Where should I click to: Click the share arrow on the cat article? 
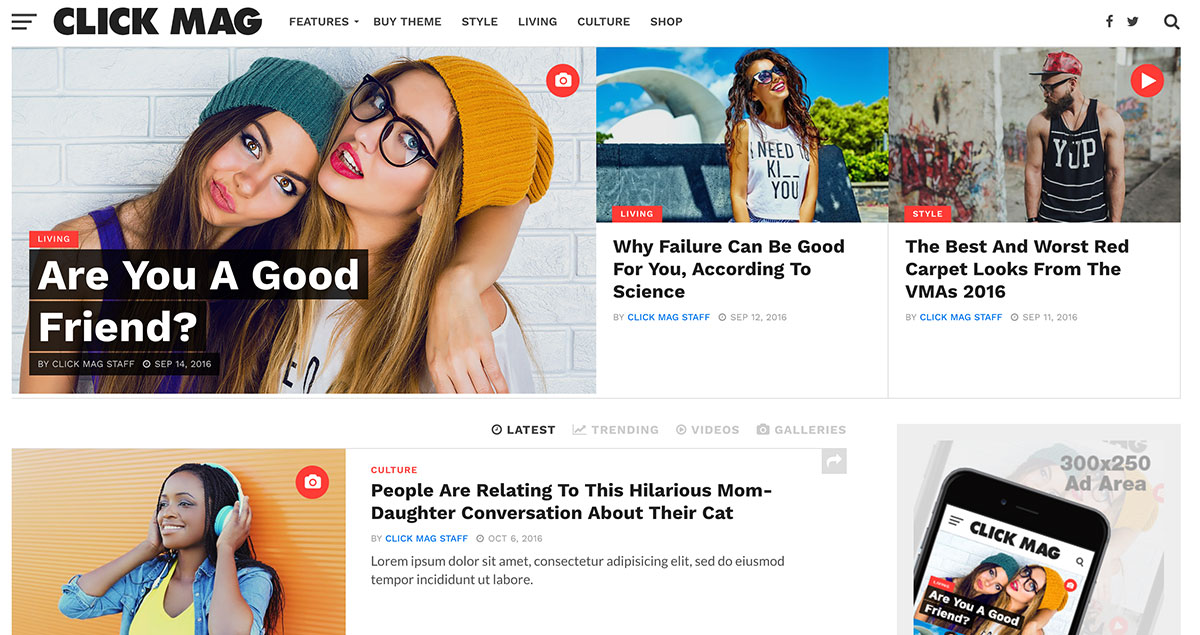pos(834,461)
